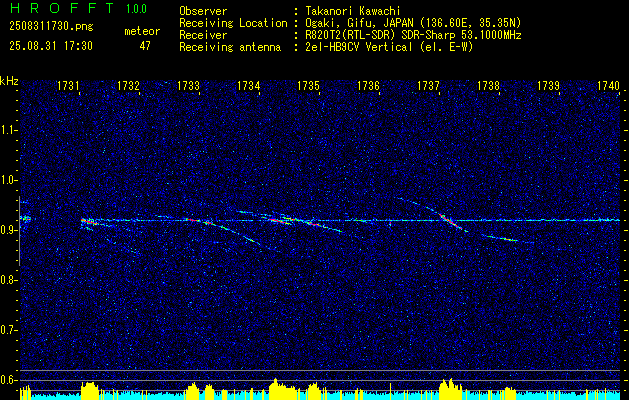Viewport: 629px width, 400px height.
Task: Click time marker 1733
Action: tap(188, 85)
